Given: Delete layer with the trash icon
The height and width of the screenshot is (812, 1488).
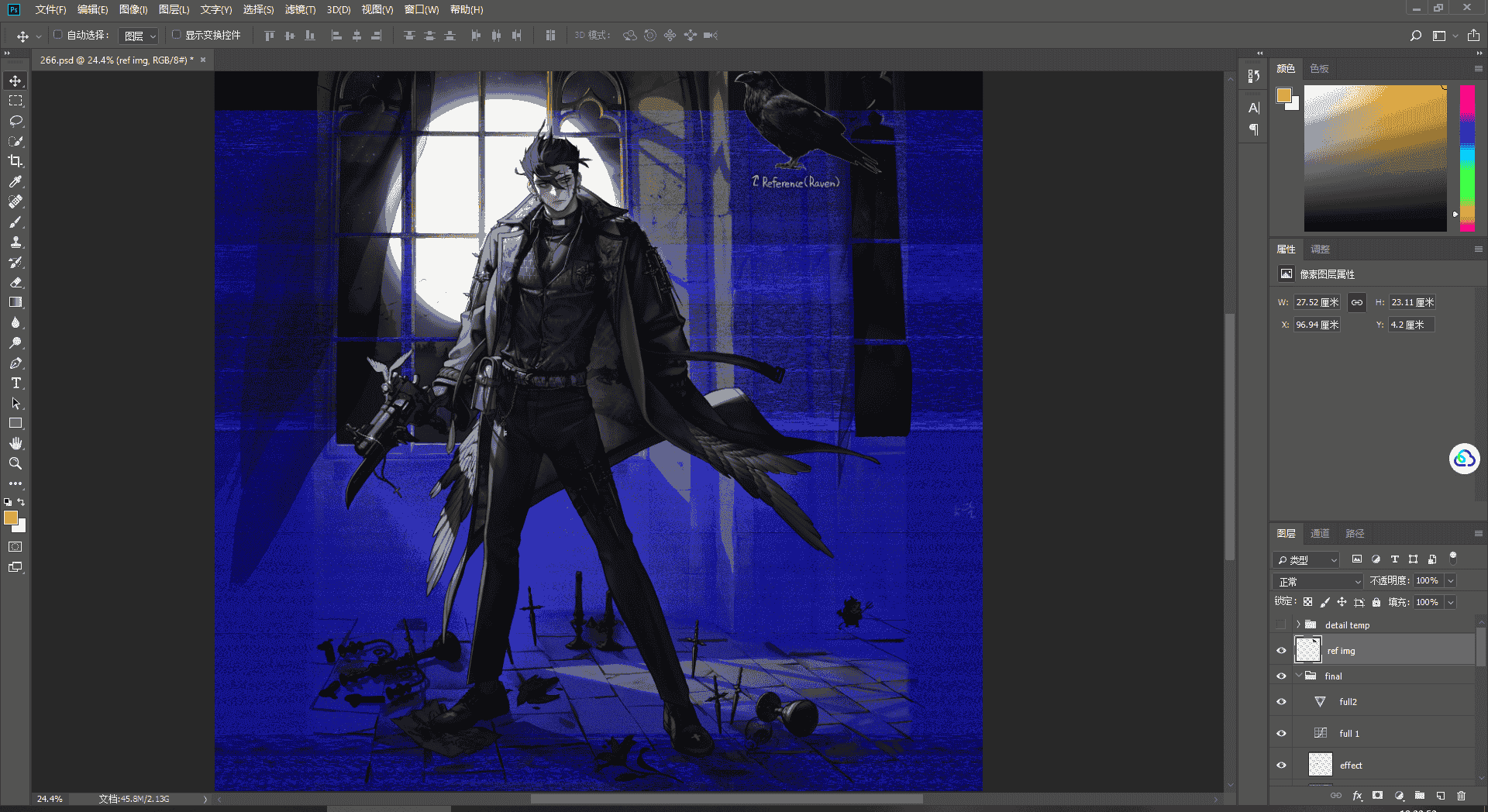Looking at the screenshot, I should (x=1462, y=796).
